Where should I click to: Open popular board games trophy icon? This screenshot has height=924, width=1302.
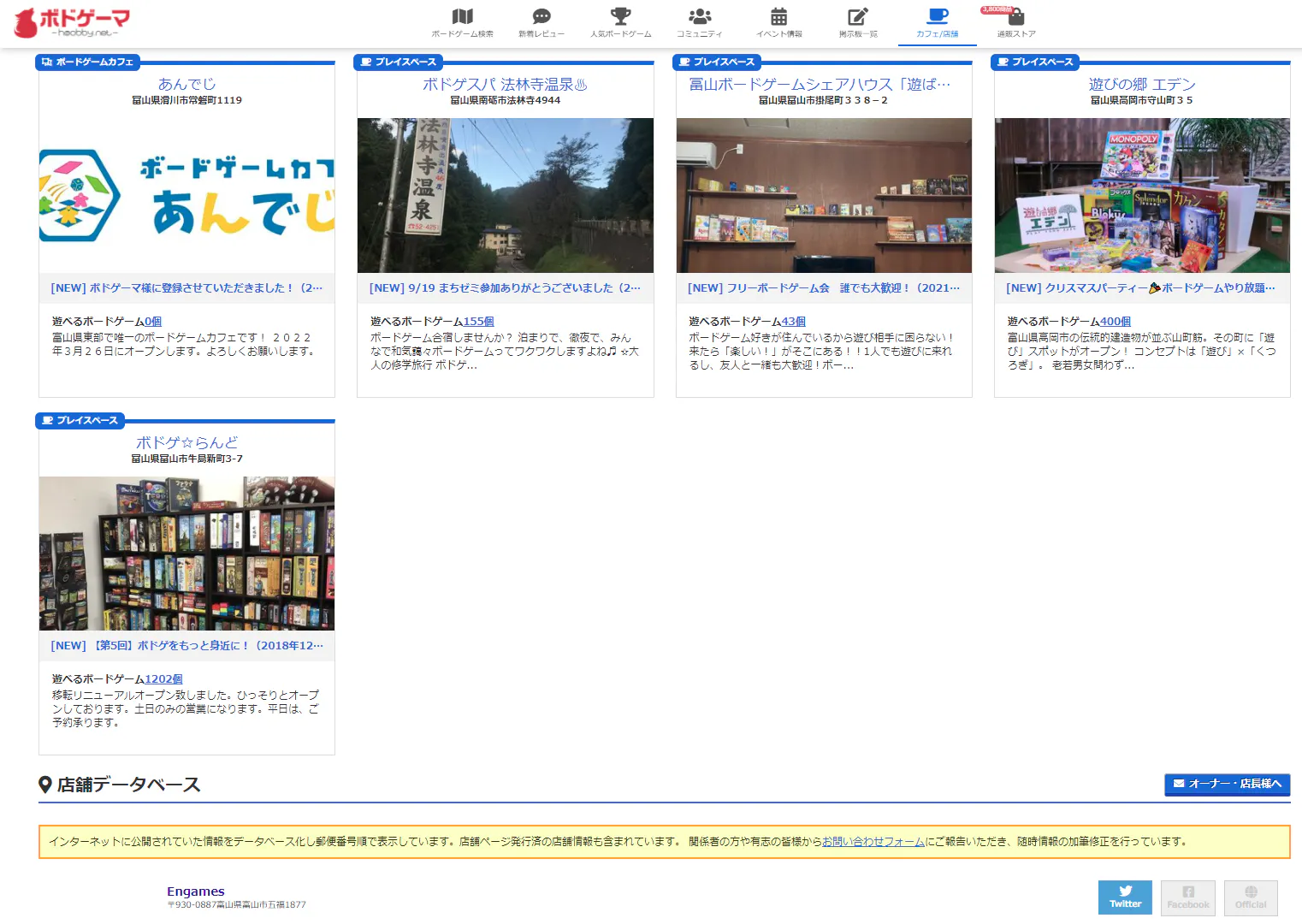pos(620,17)
